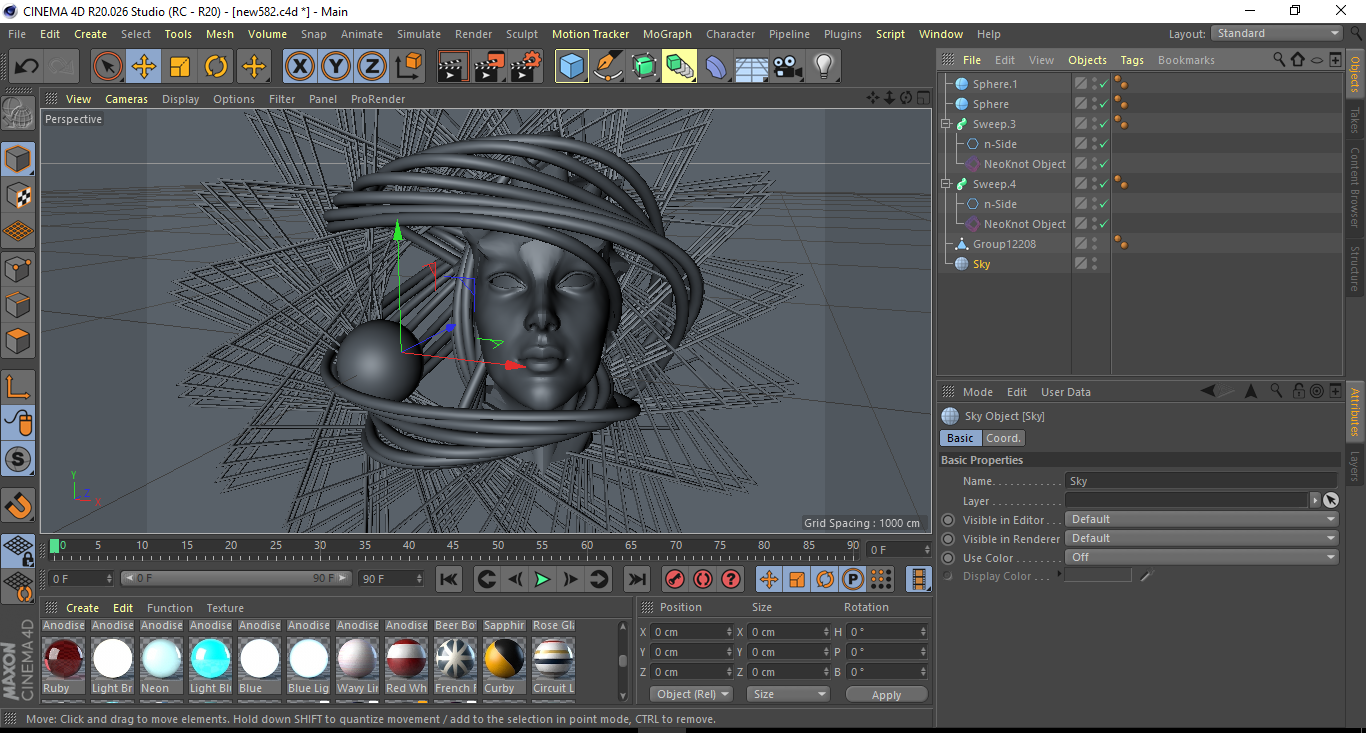Image resolution: width=1366 pixels, height=733 pixels.
Task: Click Render View clapperboard icon
Action: [454, 67]
